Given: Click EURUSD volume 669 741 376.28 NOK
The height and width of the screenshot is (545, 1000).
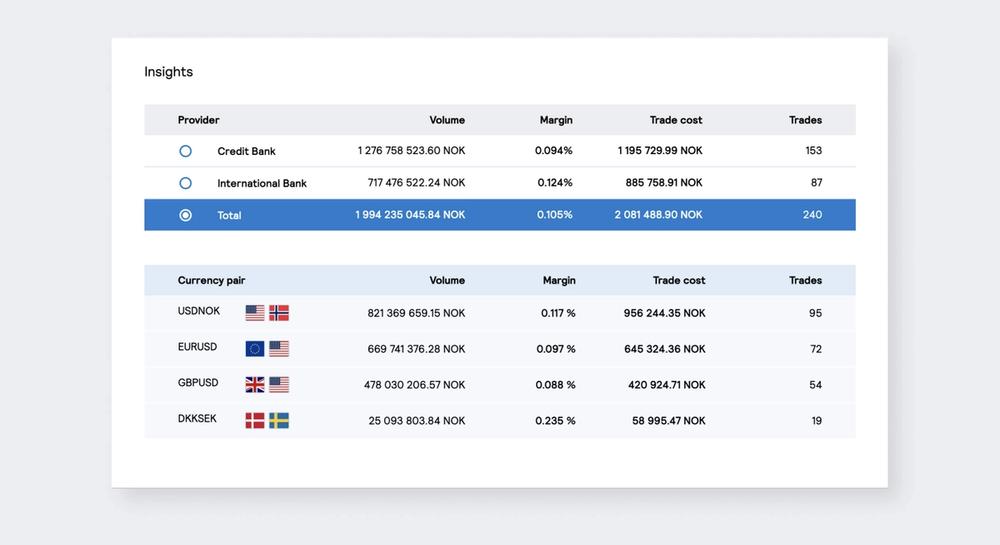Looking at the screenshot, I should 416,349.
